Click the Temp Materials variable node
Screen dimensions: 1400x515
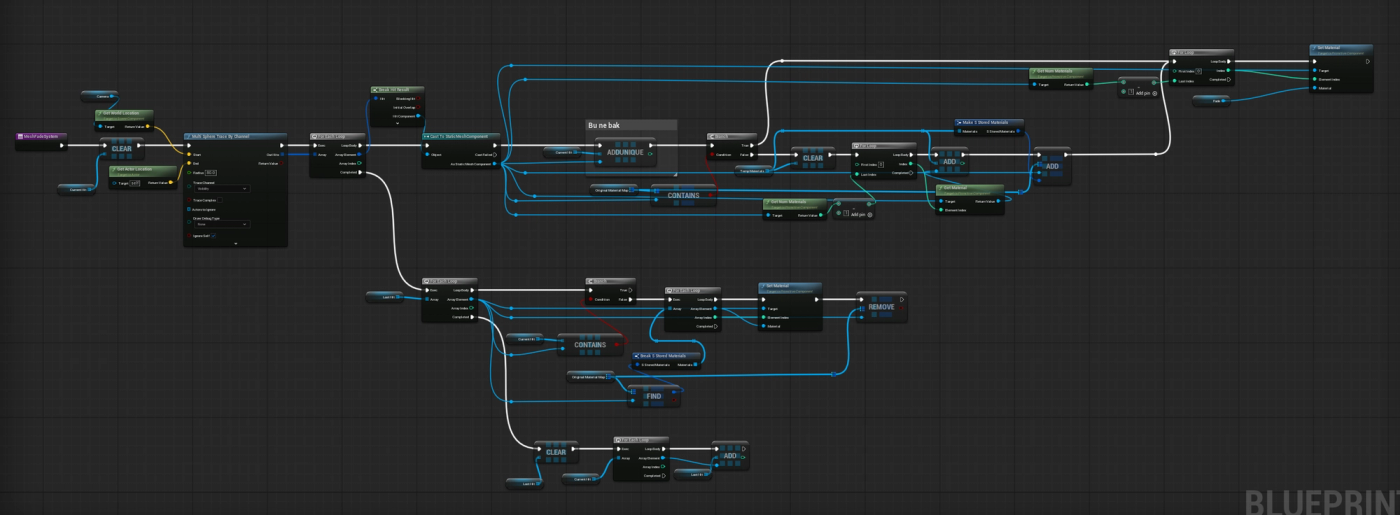tap(754, 171)
